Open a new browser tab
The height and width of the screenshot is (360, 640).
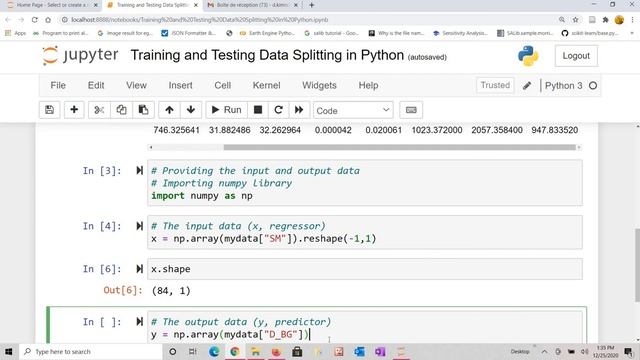pos(311,5)
